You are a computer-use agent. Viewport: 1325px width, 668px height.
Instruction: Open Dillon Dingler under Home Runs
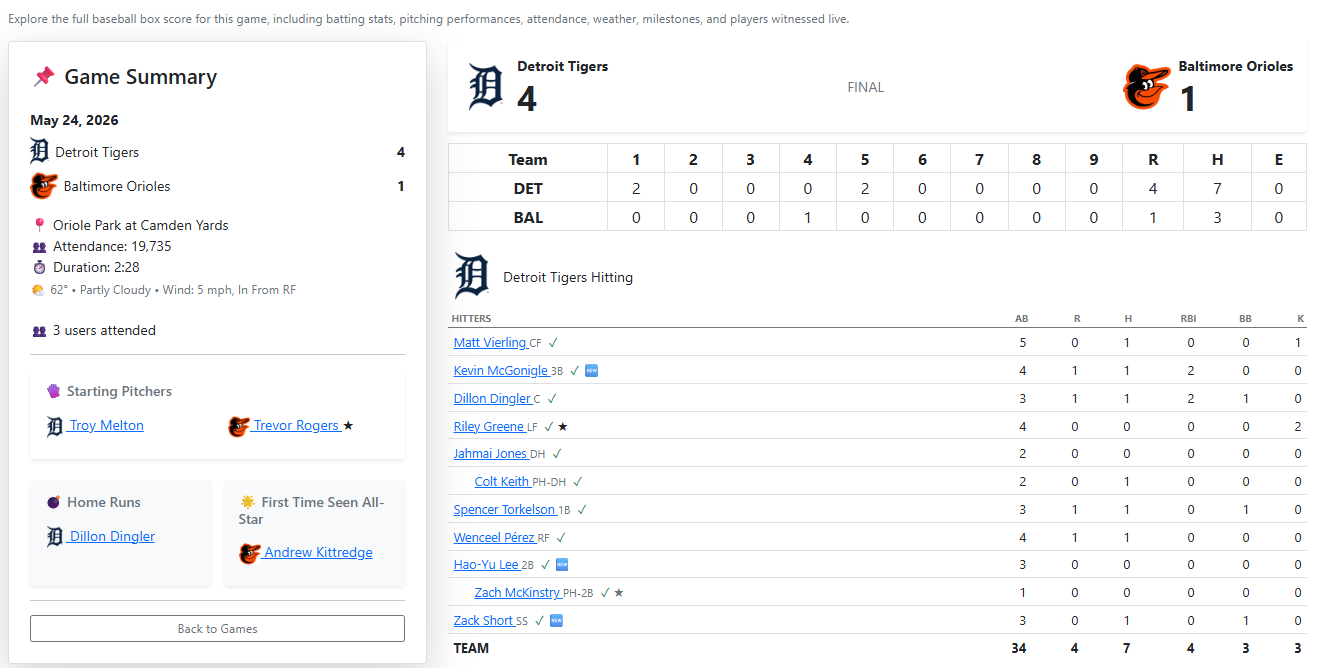[112, 537]
